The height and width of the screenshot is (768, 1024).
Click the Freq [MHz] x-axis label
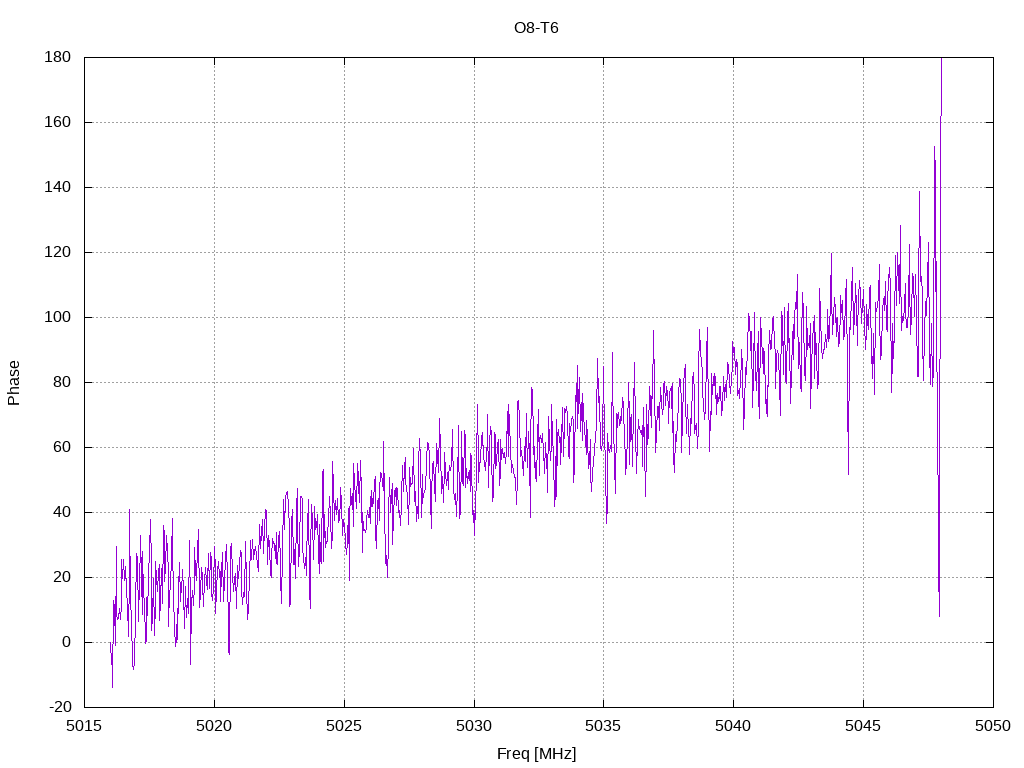(536, 754)
